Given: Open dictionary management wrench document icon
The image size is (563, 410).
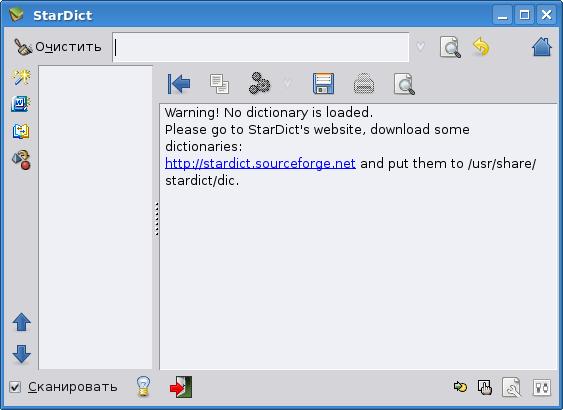Looking at the screenshot, I should (511, 387).
